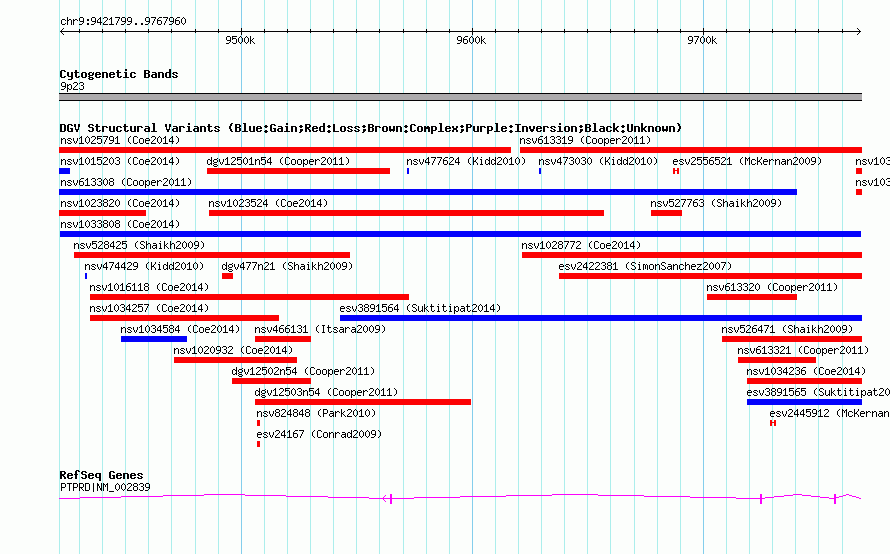Image resolution: width=890 pixels, height=554 pixels.
Task: Click nsv473030 (Kidd2010) label
Action: 598,161
